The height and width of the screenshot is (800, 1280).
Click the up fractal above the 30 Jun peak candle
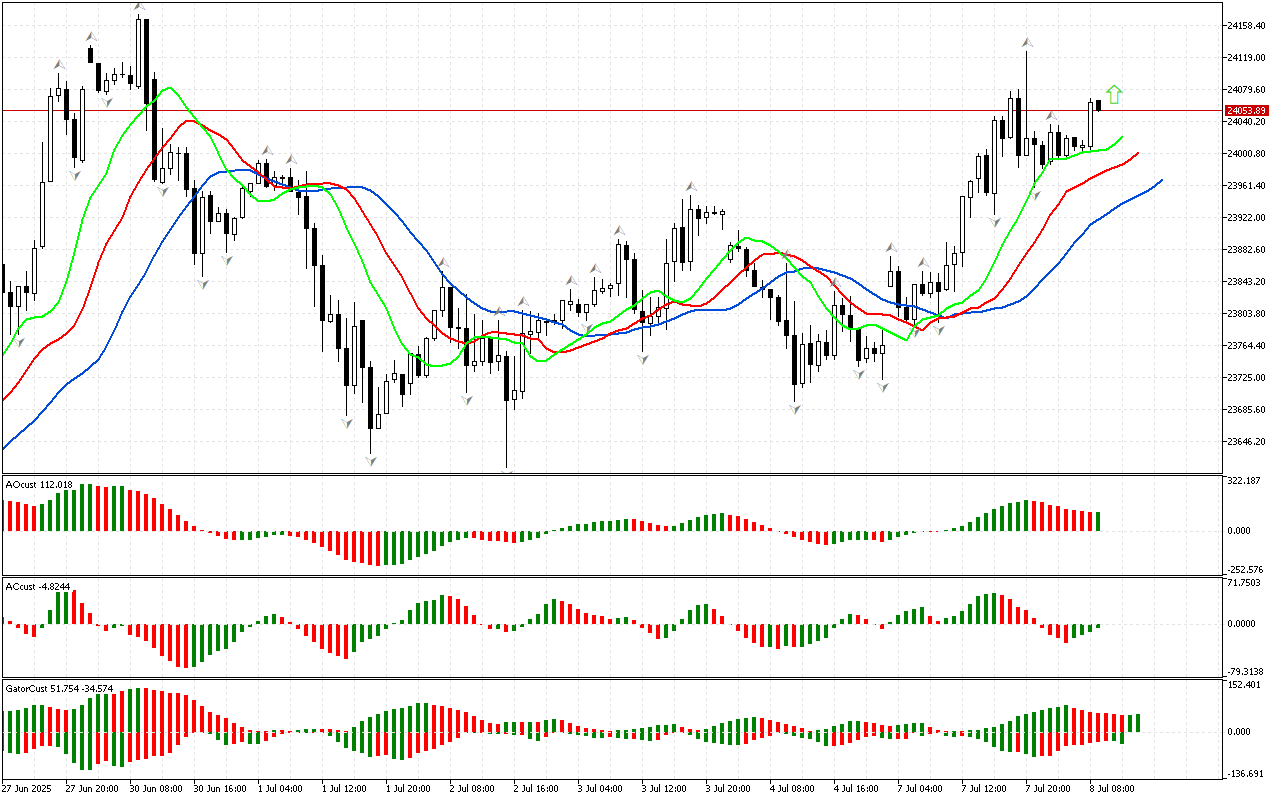coord(139,8)
